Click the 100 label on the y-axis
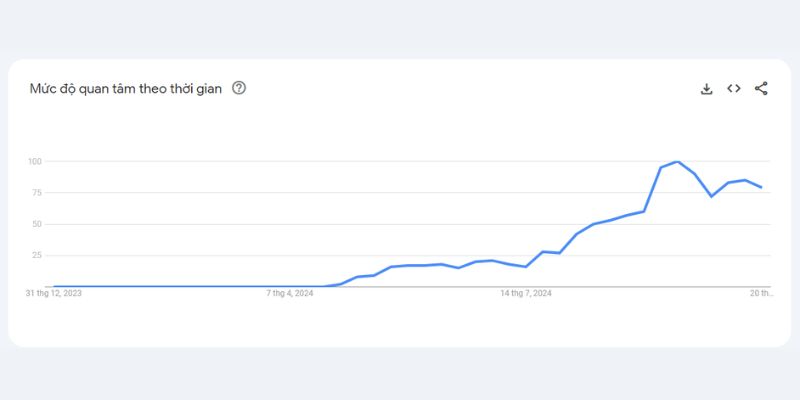This screenshot has height=400, width=800. 34,161
